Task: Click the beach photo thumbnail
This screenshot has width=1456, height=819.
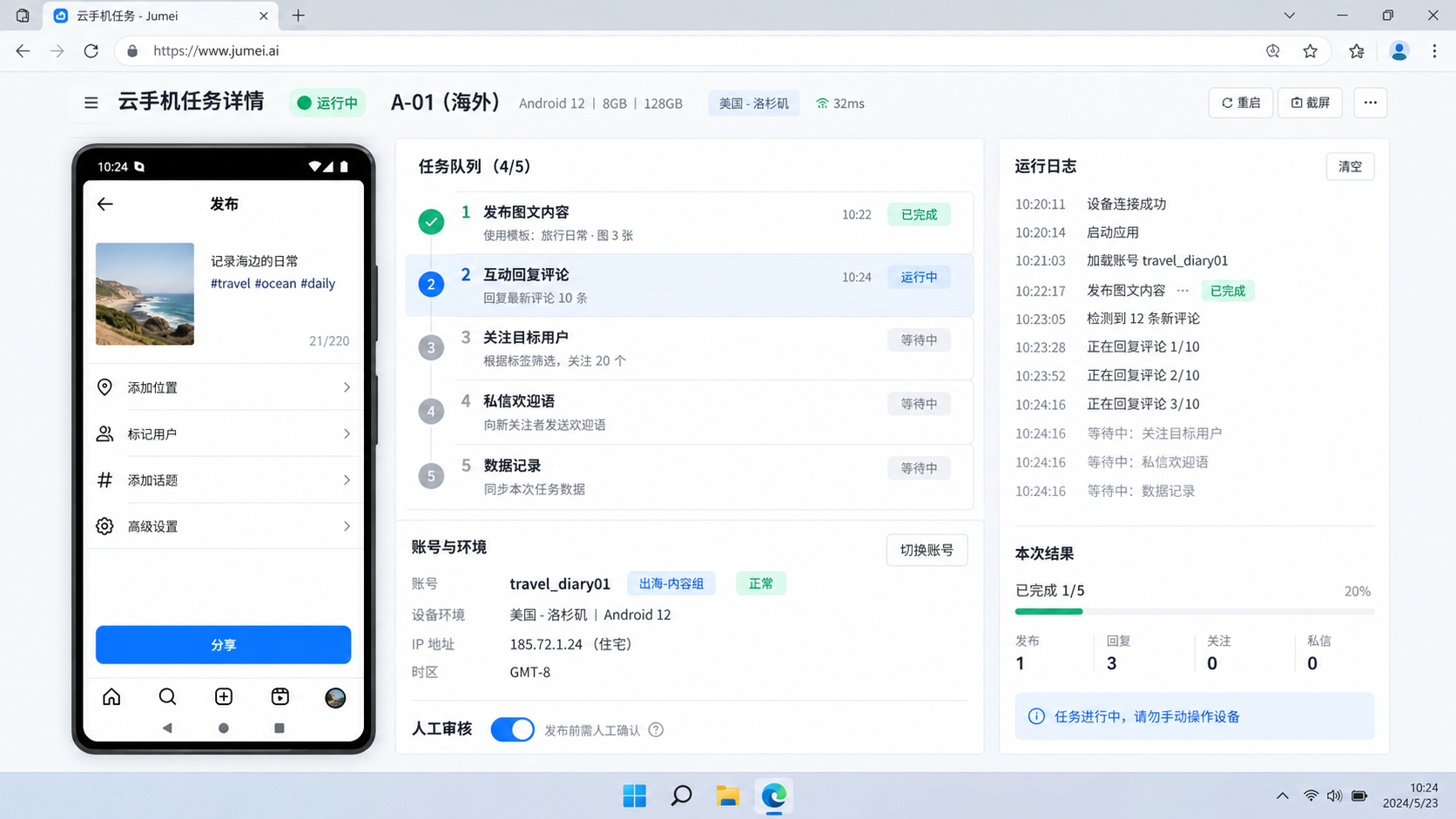Action: point(145,294)
